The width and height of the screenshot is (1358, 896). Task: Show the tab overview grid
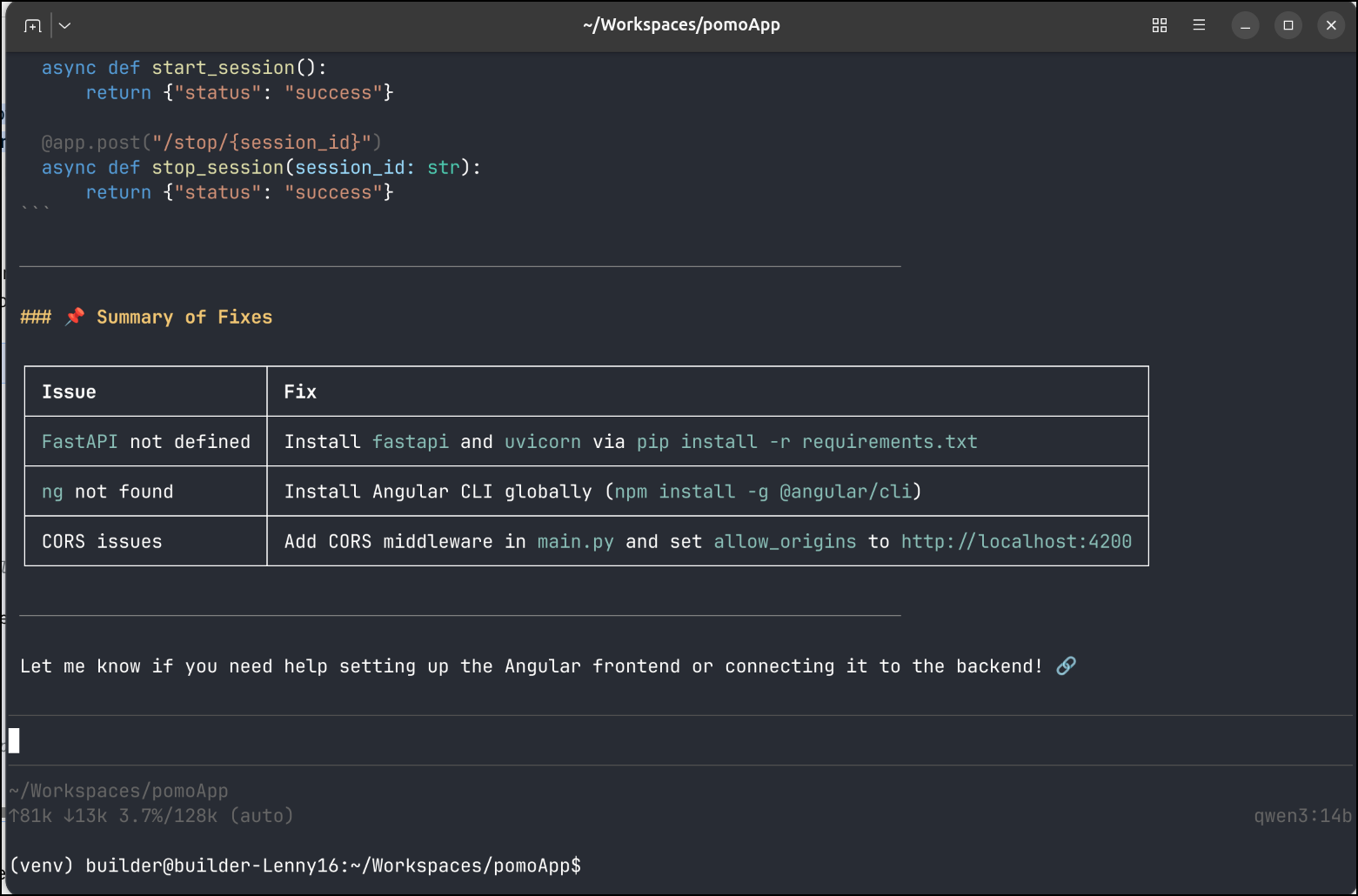tap(1159, 25)
